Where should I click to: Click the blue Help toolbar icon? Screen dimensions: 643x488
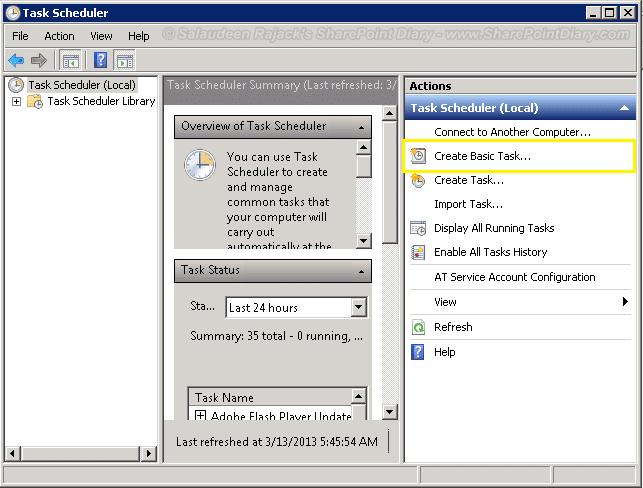tap(101, 60)
